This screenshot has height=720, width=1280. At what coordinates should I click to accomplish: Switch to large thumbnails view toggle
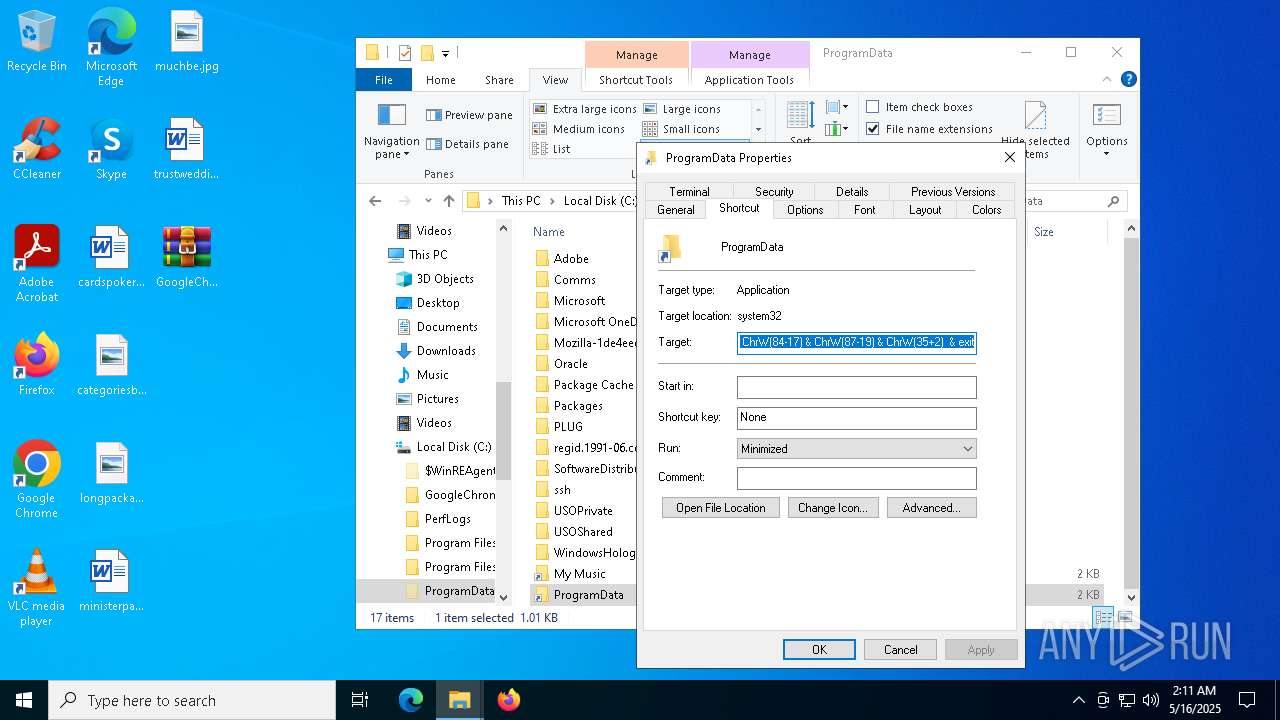coord(1127,618)
